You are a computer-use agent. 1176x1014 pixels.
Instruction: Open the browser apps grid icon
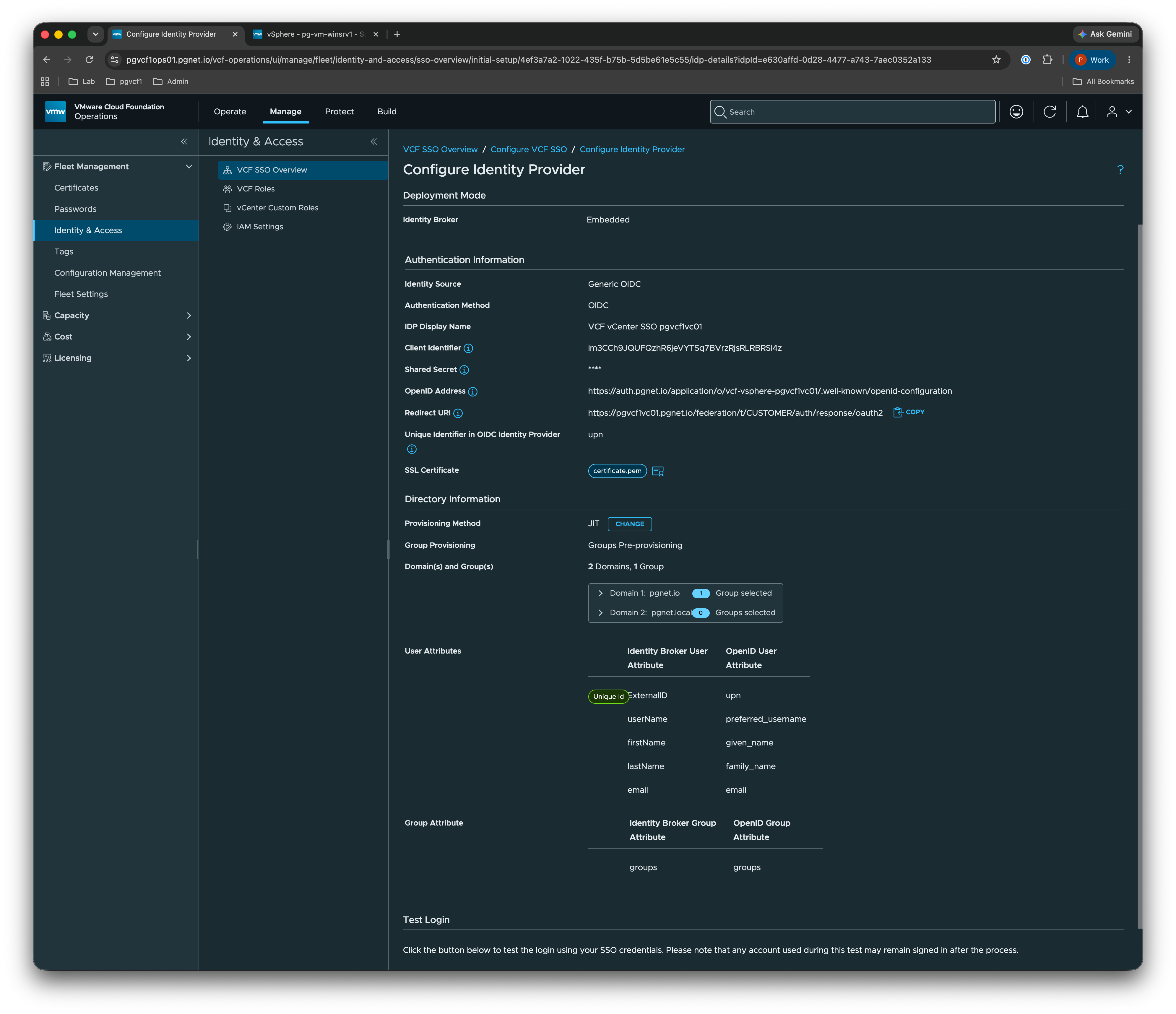coord(45,82)
